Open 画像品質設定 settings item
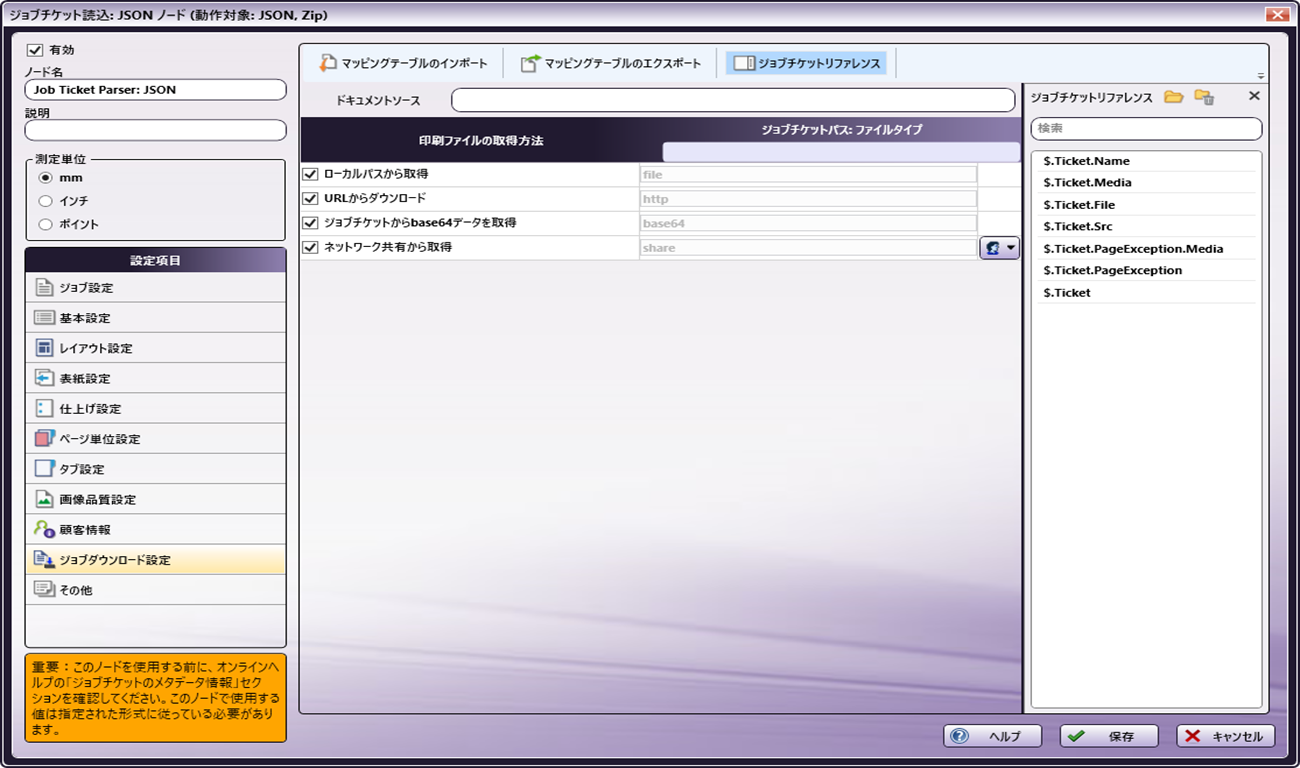 pos(155,499)
